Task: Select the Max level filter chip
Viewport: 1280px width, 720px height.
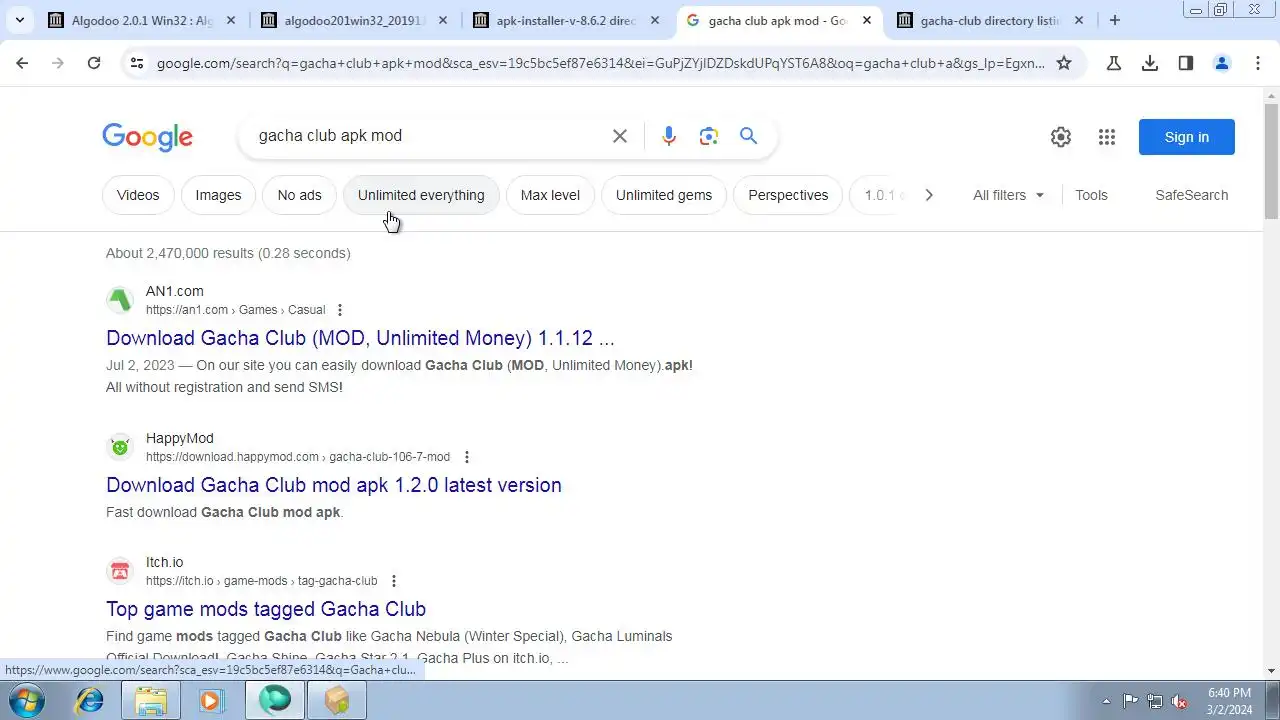Action: pos(550,195)
